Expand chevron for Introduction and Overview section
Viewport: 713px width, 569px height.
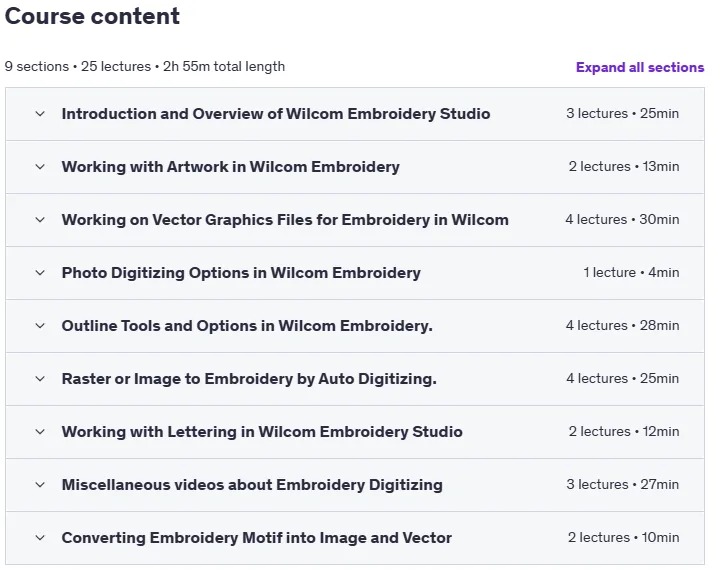(x=40, y=114)
